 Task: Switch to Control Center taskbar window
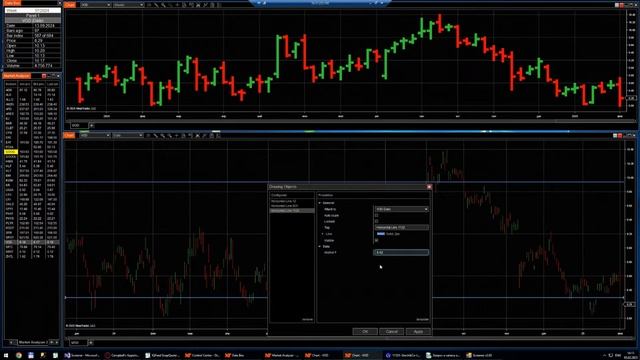pos(202,356)
